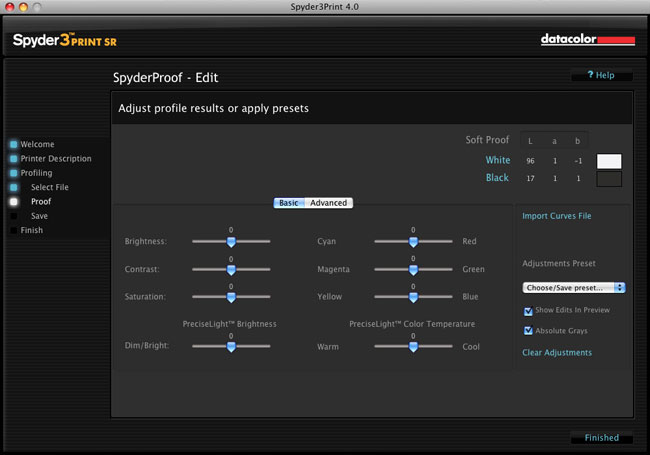Viewport: 650px width, 455px height.
Task: Disable the Absolute Grays checkbox
Action: coord(528,331)
